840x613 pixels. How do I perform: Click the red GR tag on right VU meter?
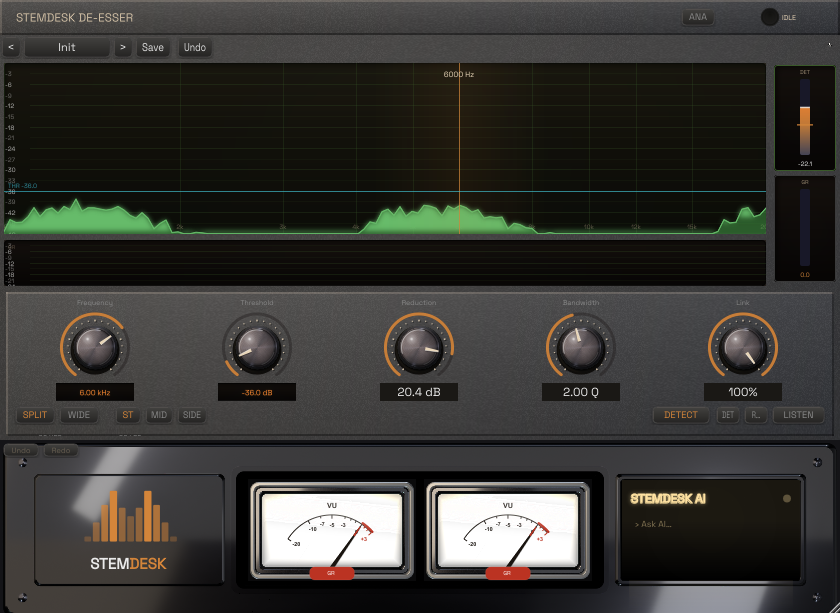pos(507,573)
